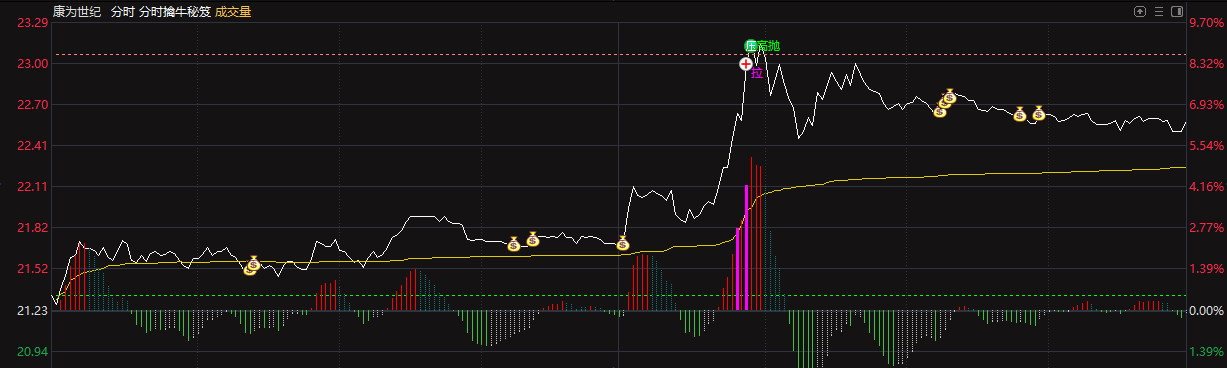
Task: Click the 22.11 price axis label
Action: pyautogui.click(x=33, y=186)
